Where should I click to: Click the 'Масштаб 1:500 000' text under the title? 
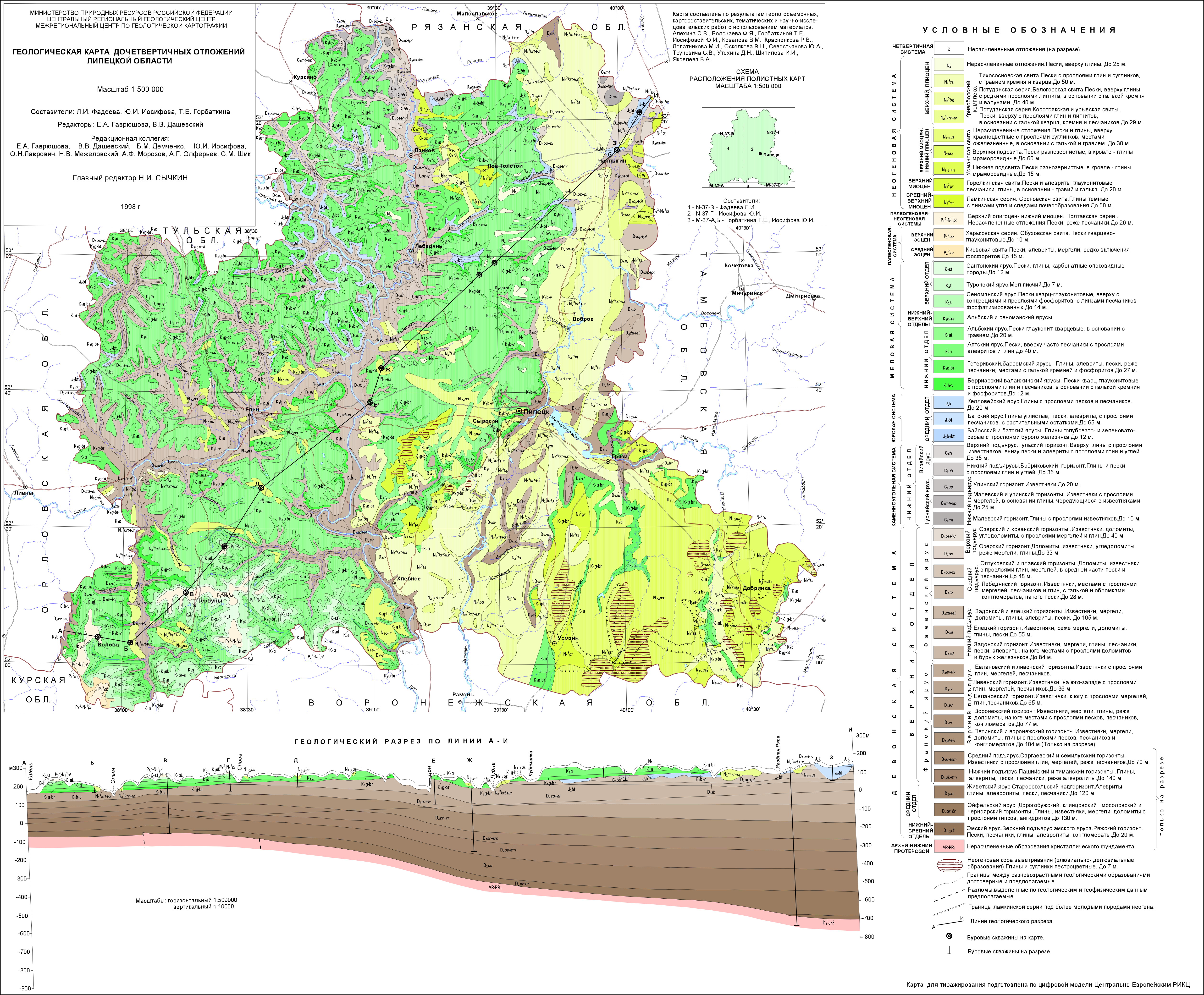click(x=130, y=89)
